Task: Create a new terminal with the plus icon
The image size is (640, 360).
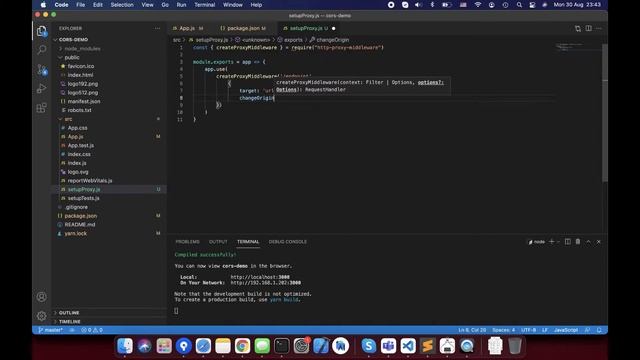Action: click(x=551, y=242)
